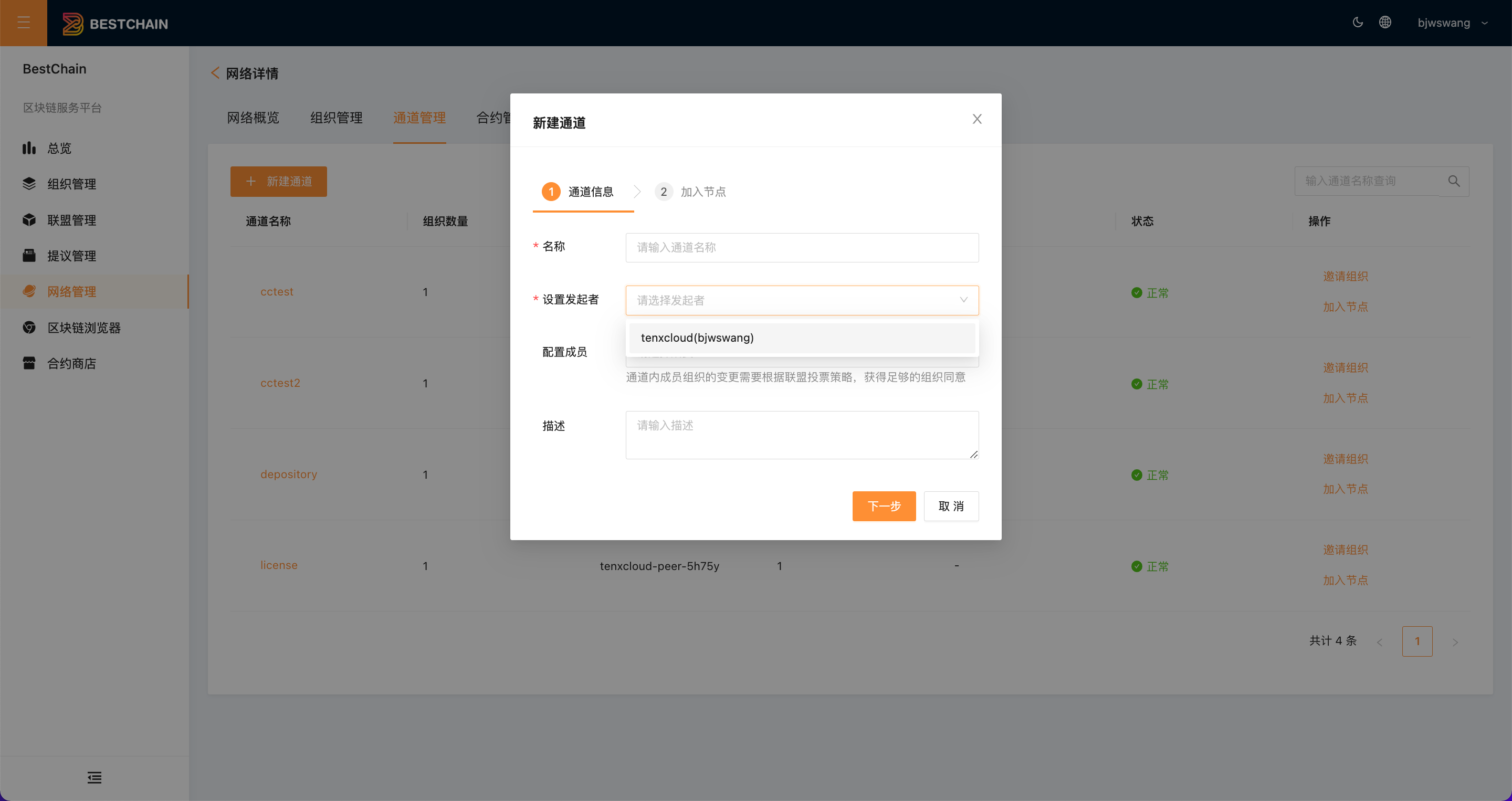Toggle dark mode moon icon
The image size is (1512, 801).
[x=1358, y=22]
